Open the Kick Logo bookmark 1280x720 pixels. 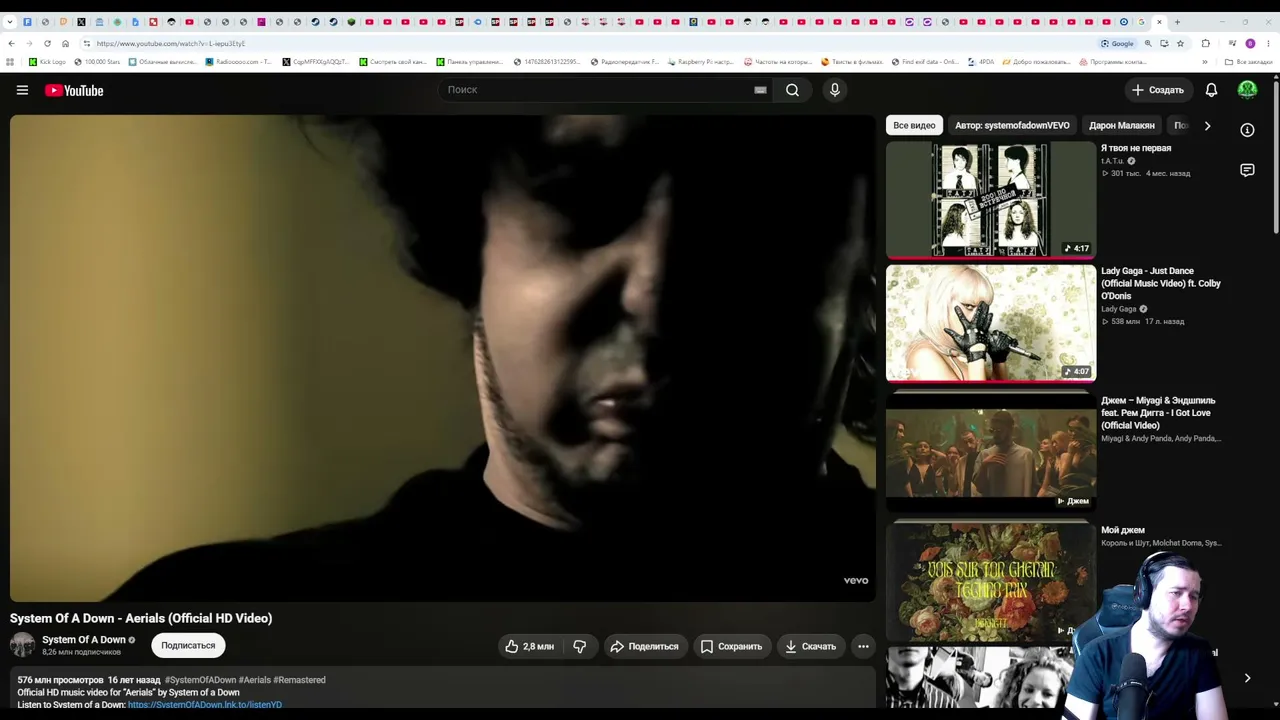[47, 62]
